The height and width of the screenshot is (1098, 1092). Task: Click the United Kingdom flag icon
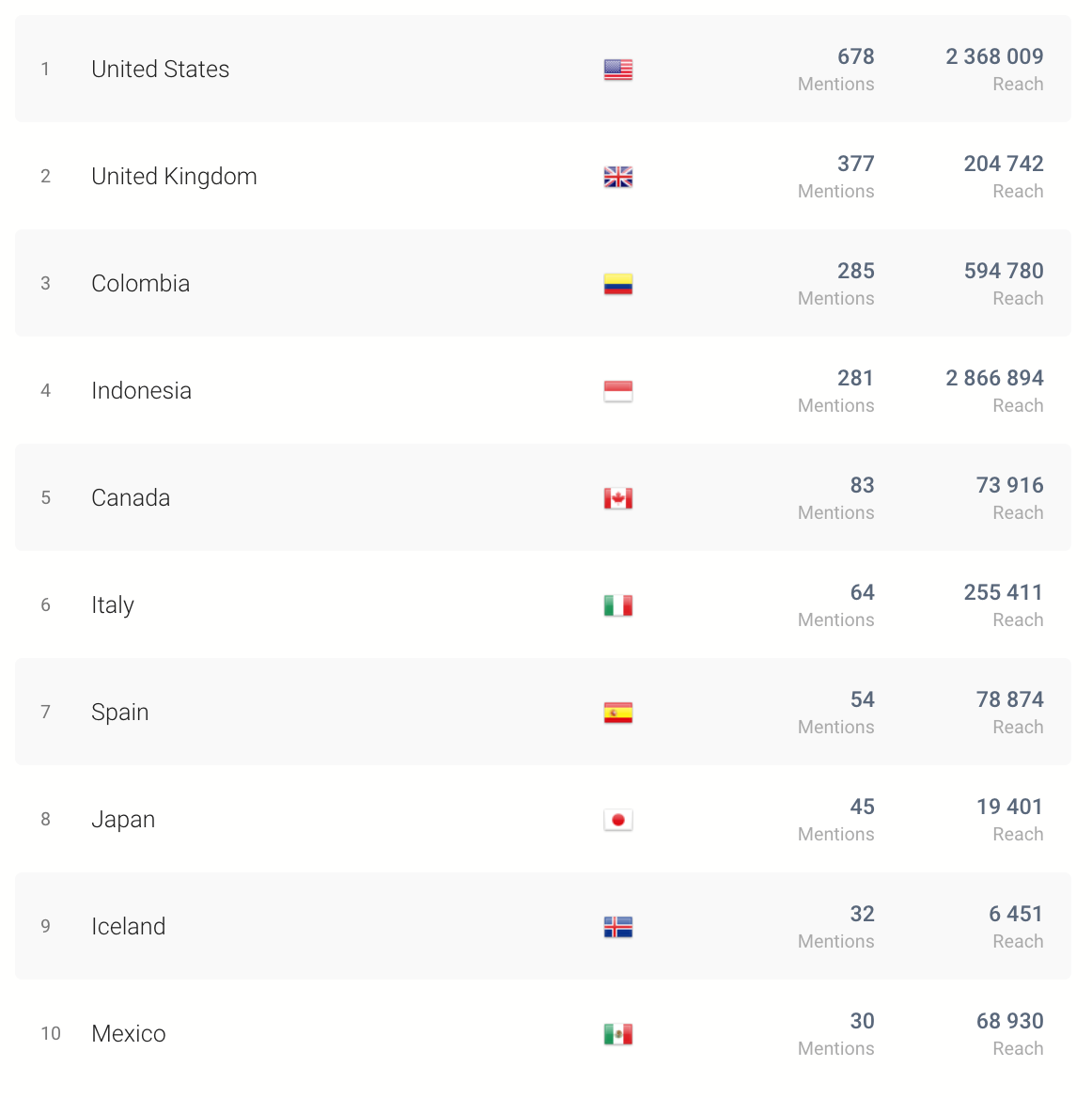(618, 177)
